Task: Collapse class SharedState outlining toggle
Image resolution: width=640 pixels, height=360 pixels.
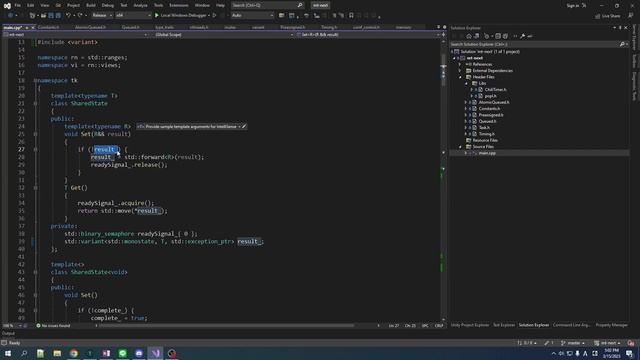Action: click(36, 103)
